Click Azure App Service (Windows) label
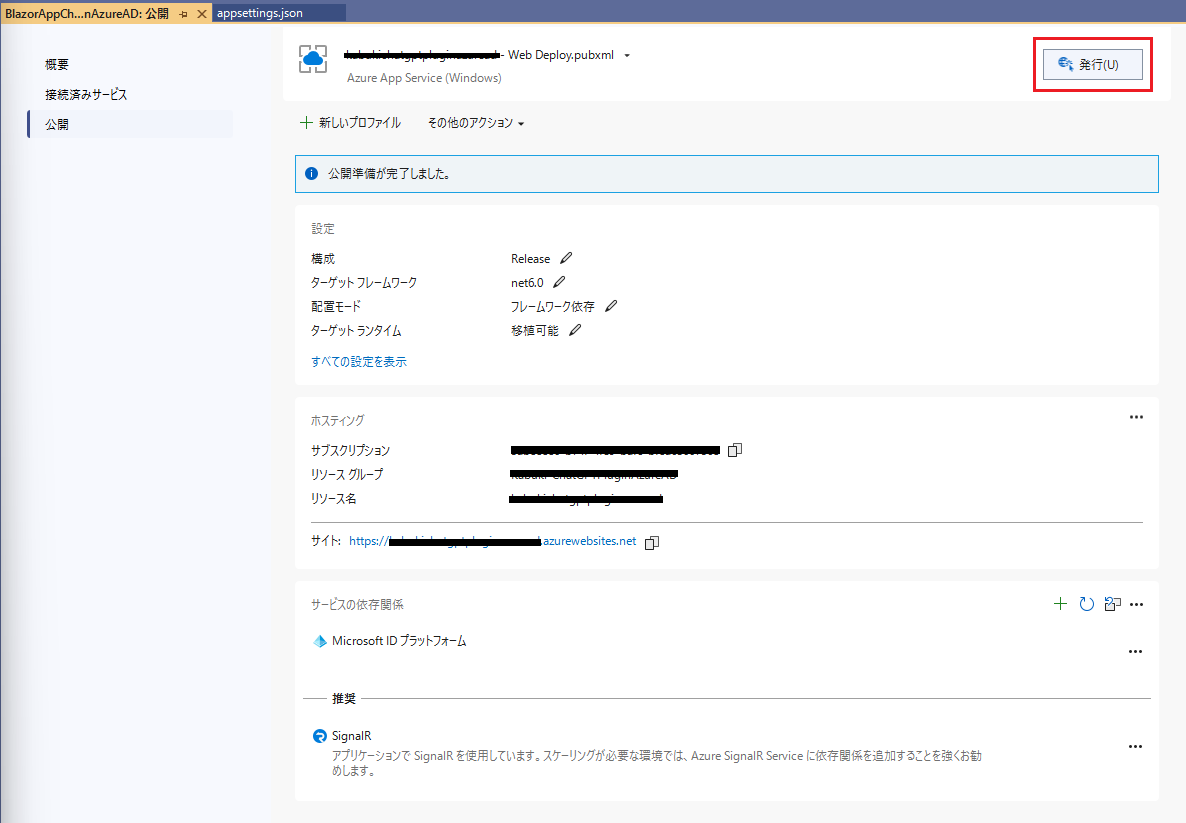This screenshot has height=823, width=1186. point(424,78)
